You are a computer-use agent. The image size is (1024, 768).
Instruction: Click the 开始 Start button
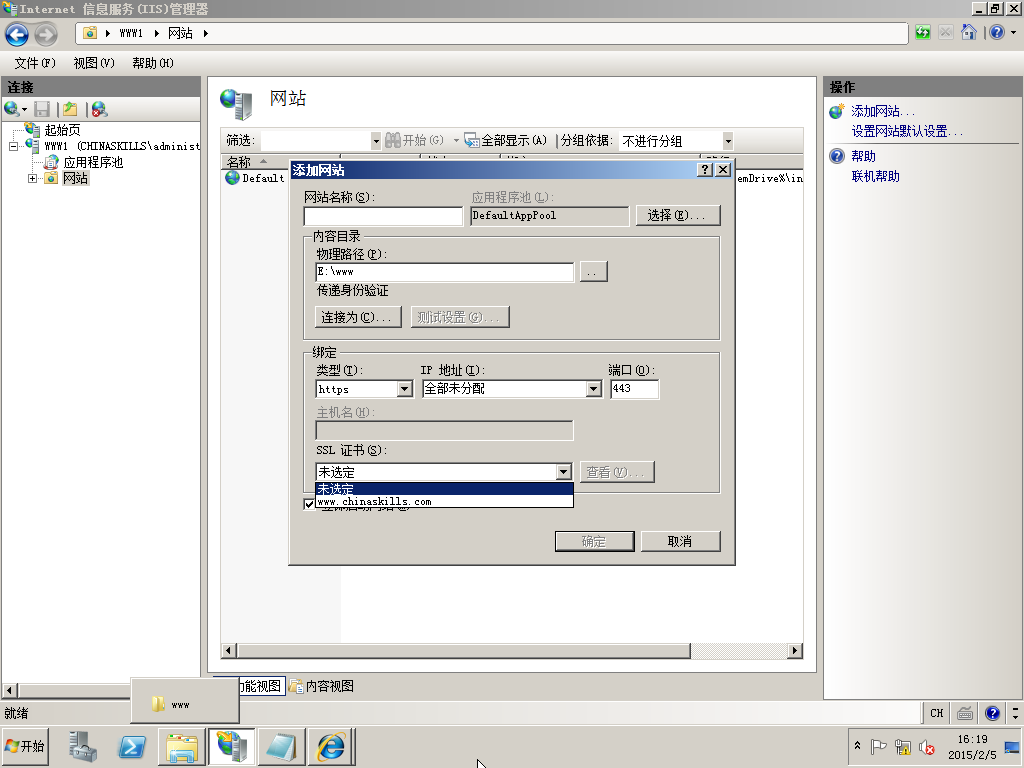pos(25,746)
